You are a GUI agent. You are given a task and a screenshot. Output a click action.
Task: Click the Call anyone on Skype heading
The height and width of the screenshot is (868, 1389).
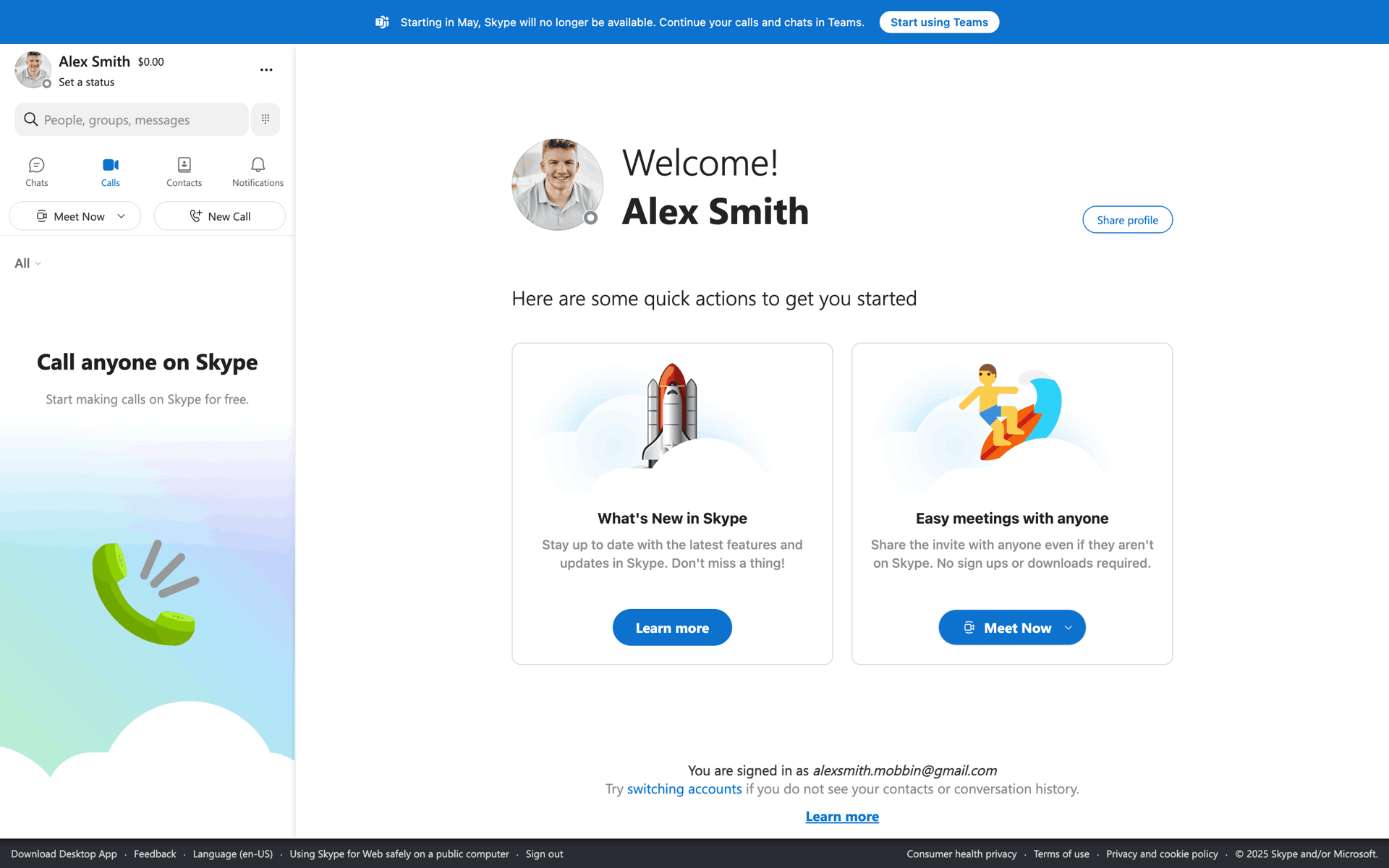148,362
